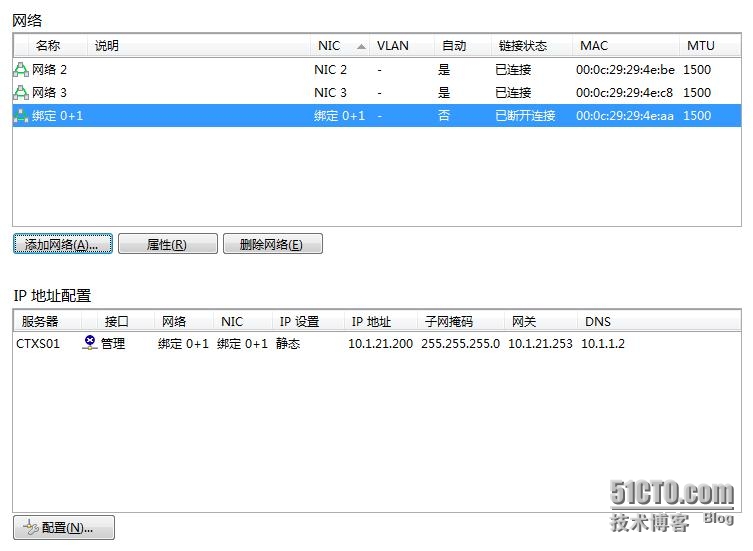Click the 添加网络(A)... button

coord(63,244)
